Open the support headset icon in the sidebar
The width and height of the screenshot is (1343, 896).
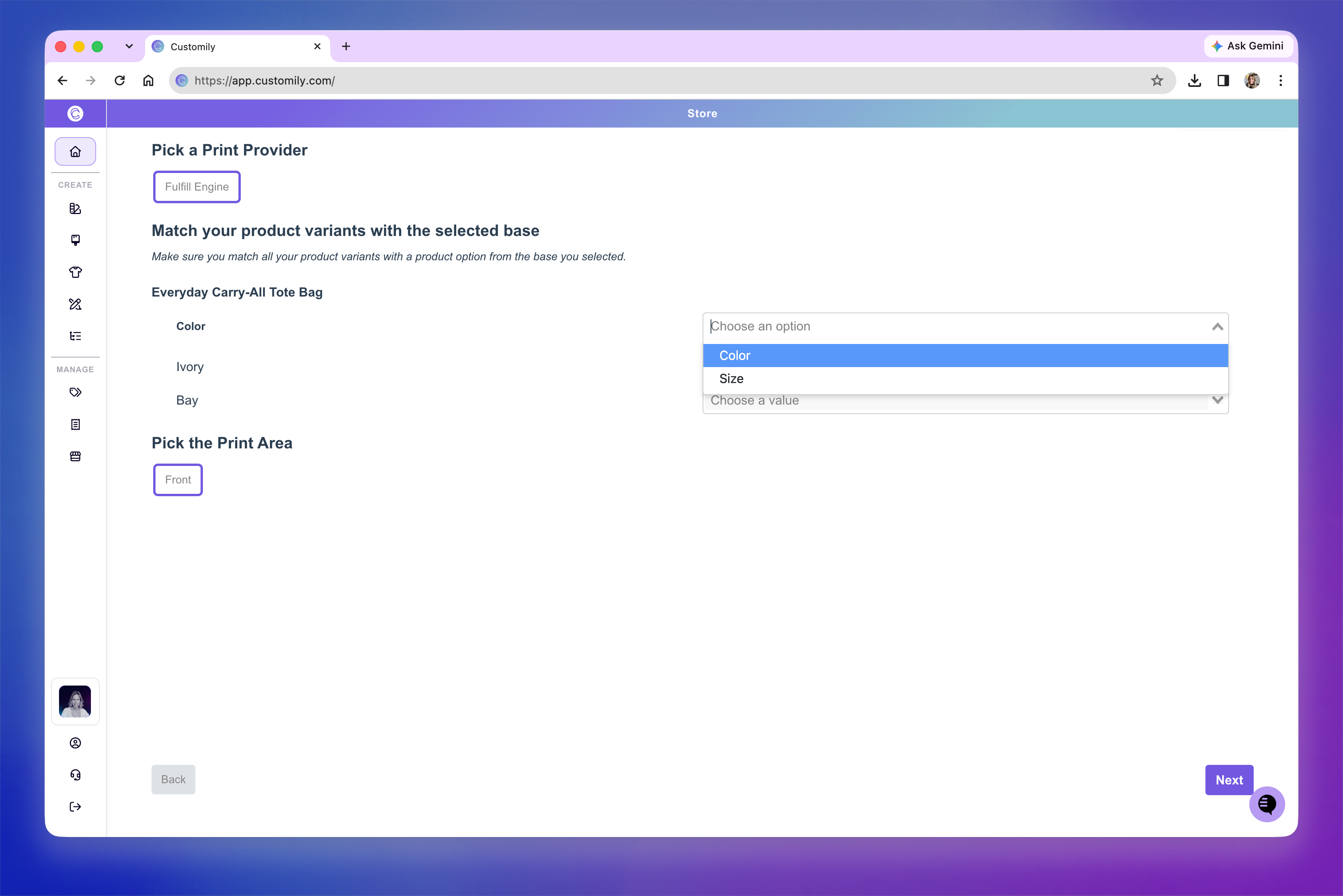coord(75,775)
